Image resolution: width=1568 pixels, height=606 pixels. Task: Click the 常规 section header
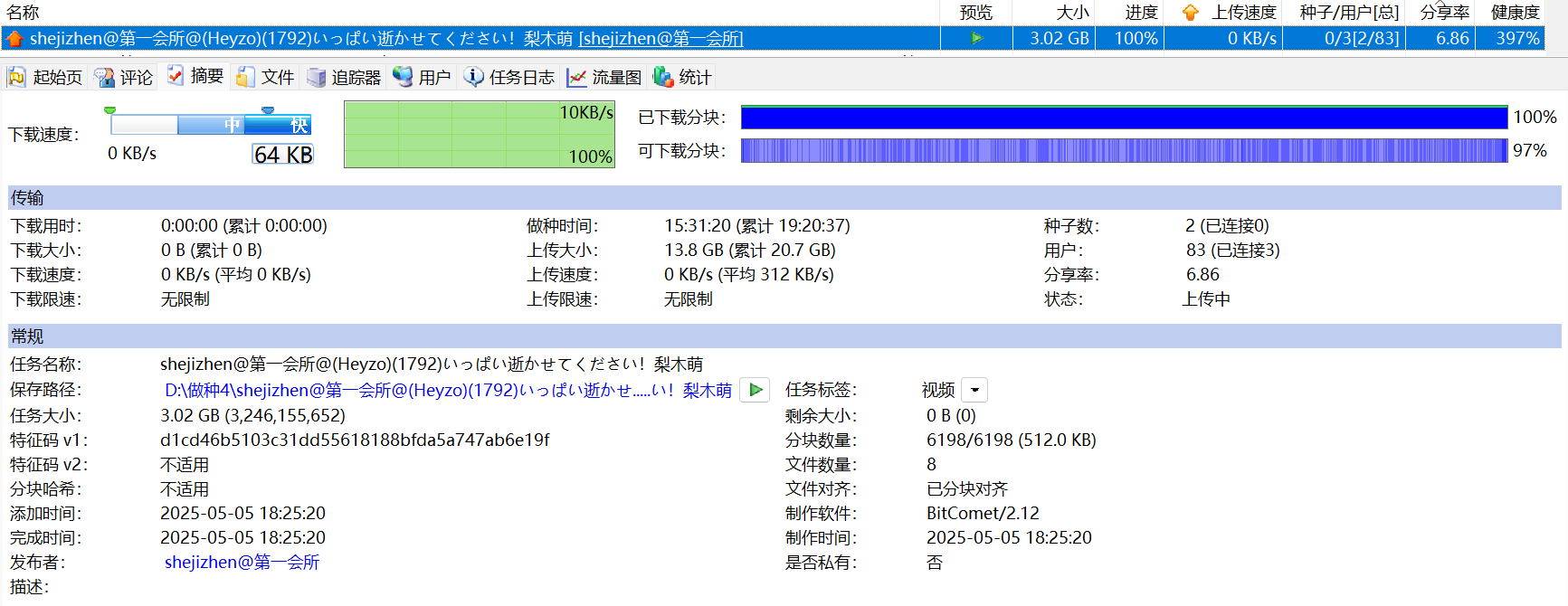click(784, 336)
